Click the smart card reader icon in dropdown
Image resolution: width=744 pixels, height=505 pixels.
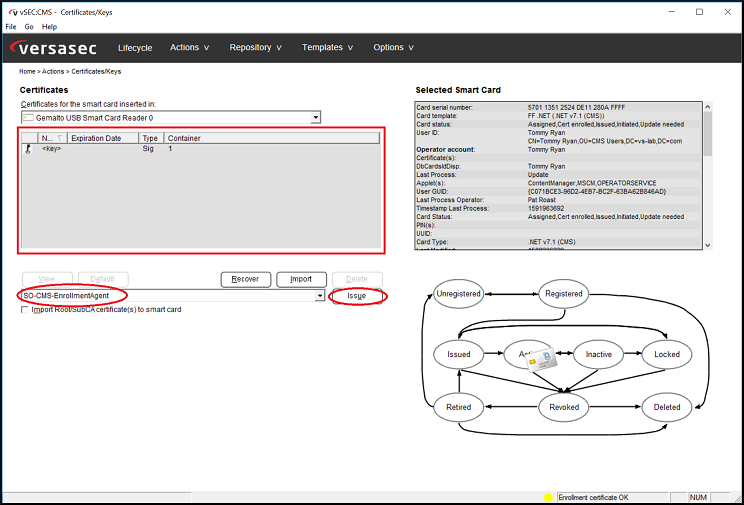[x=28, y=118]
